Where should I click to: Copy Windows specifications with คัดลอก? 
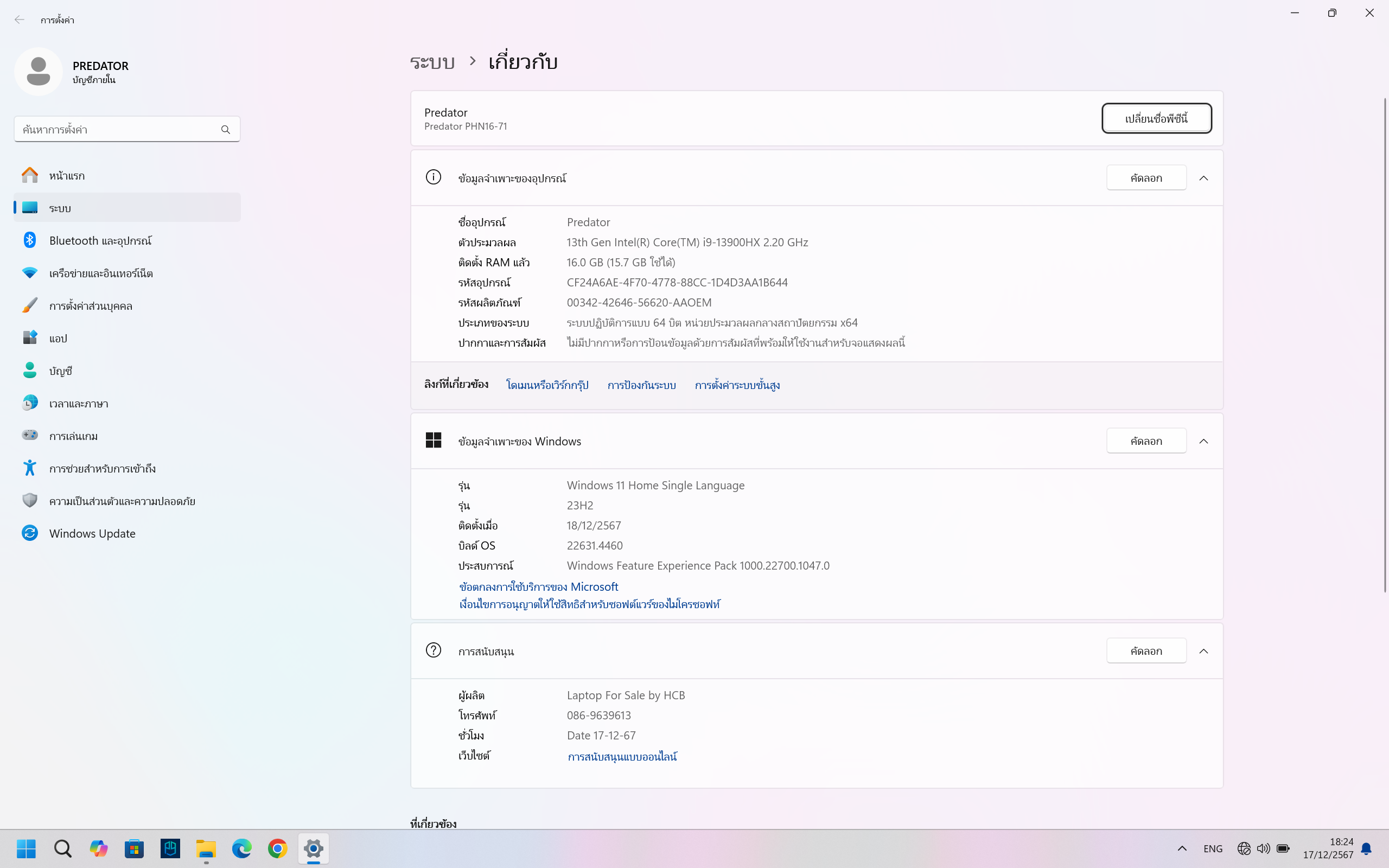click(x=1145, y=441)
